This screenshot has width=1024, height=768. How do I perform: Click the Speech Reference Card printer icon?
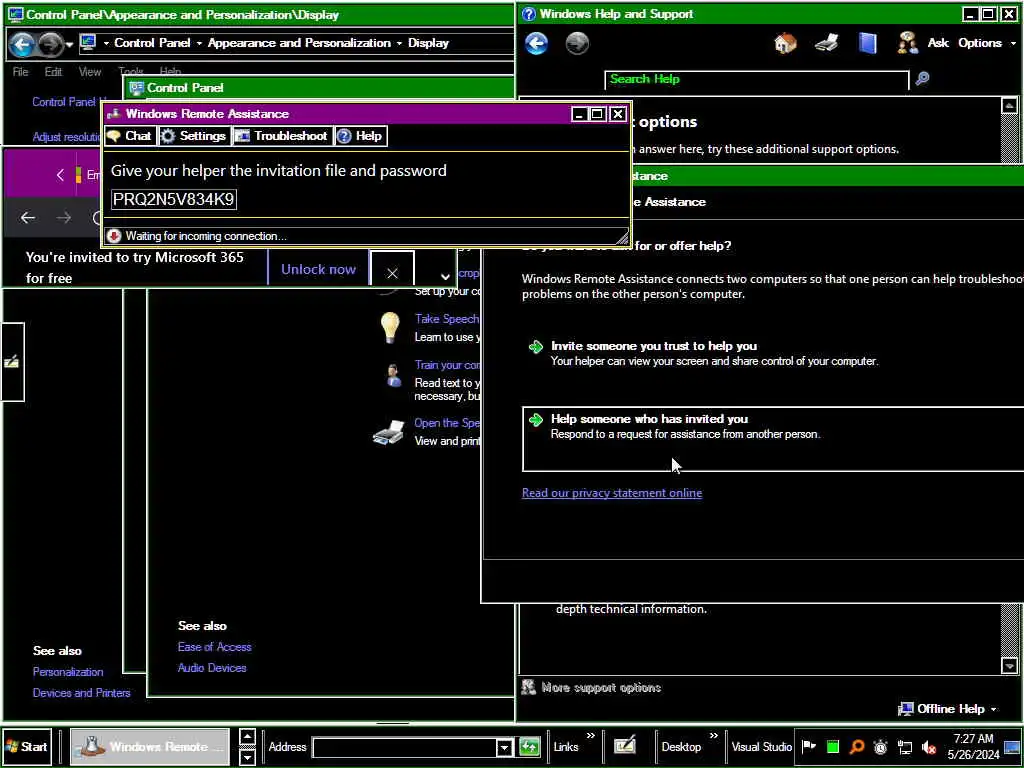[389, 432]
